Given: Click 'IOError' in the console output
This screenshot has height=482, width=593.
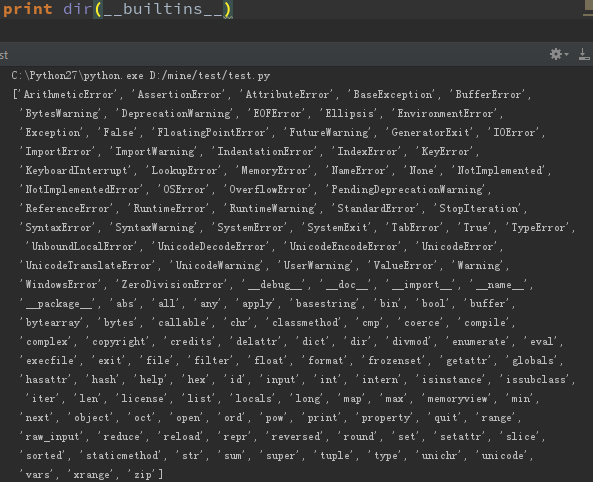Looking at the screenshot, I should (x=514, y=132).
